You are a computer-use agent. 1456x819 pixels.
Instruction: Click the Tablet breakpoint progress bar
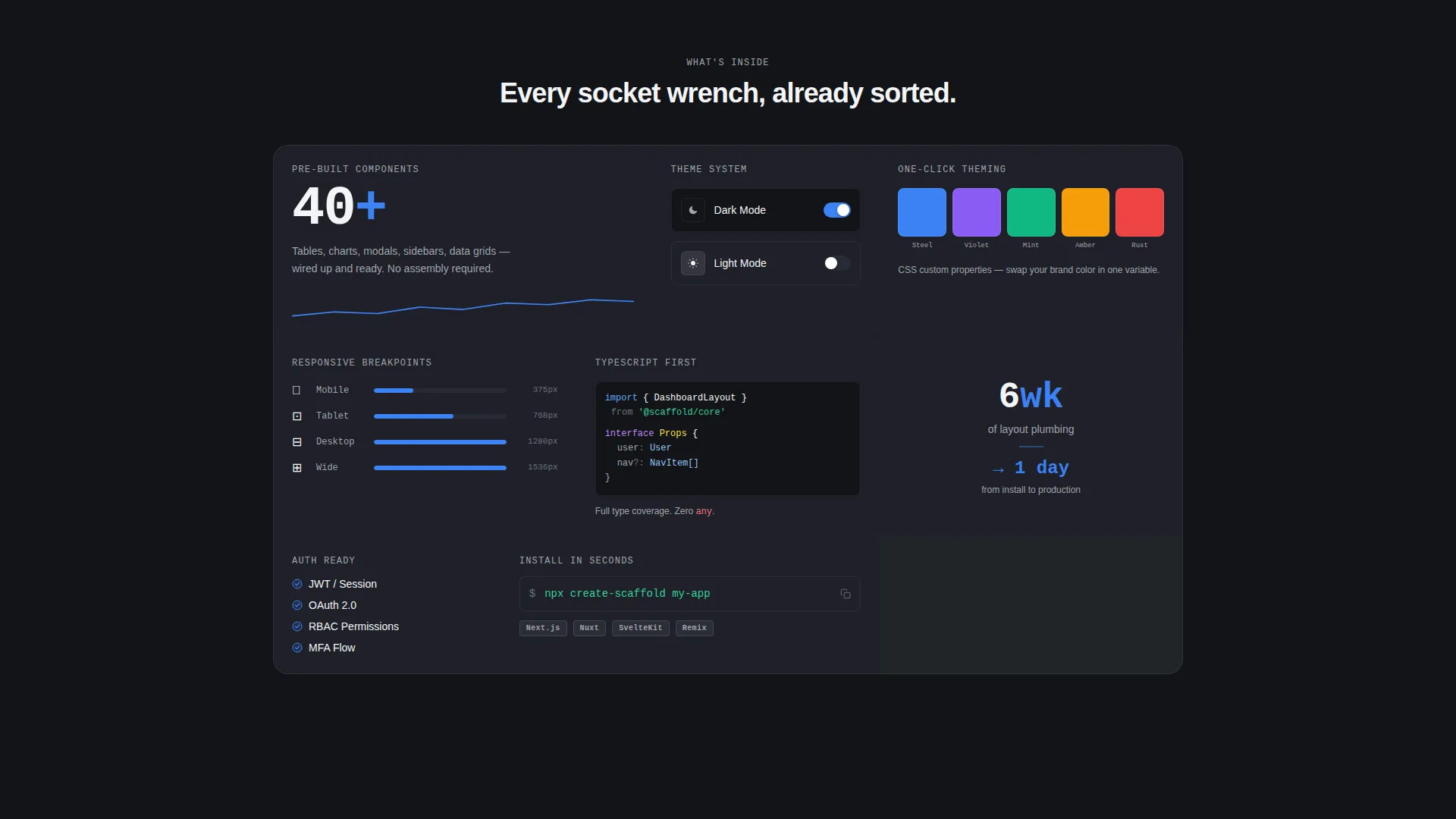tap(440, 416)
